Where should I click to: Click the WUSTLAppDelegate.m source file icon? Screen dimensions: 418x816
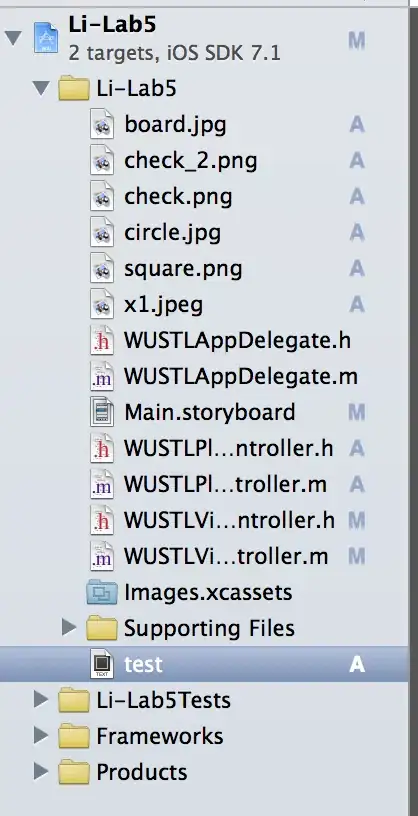102,376
